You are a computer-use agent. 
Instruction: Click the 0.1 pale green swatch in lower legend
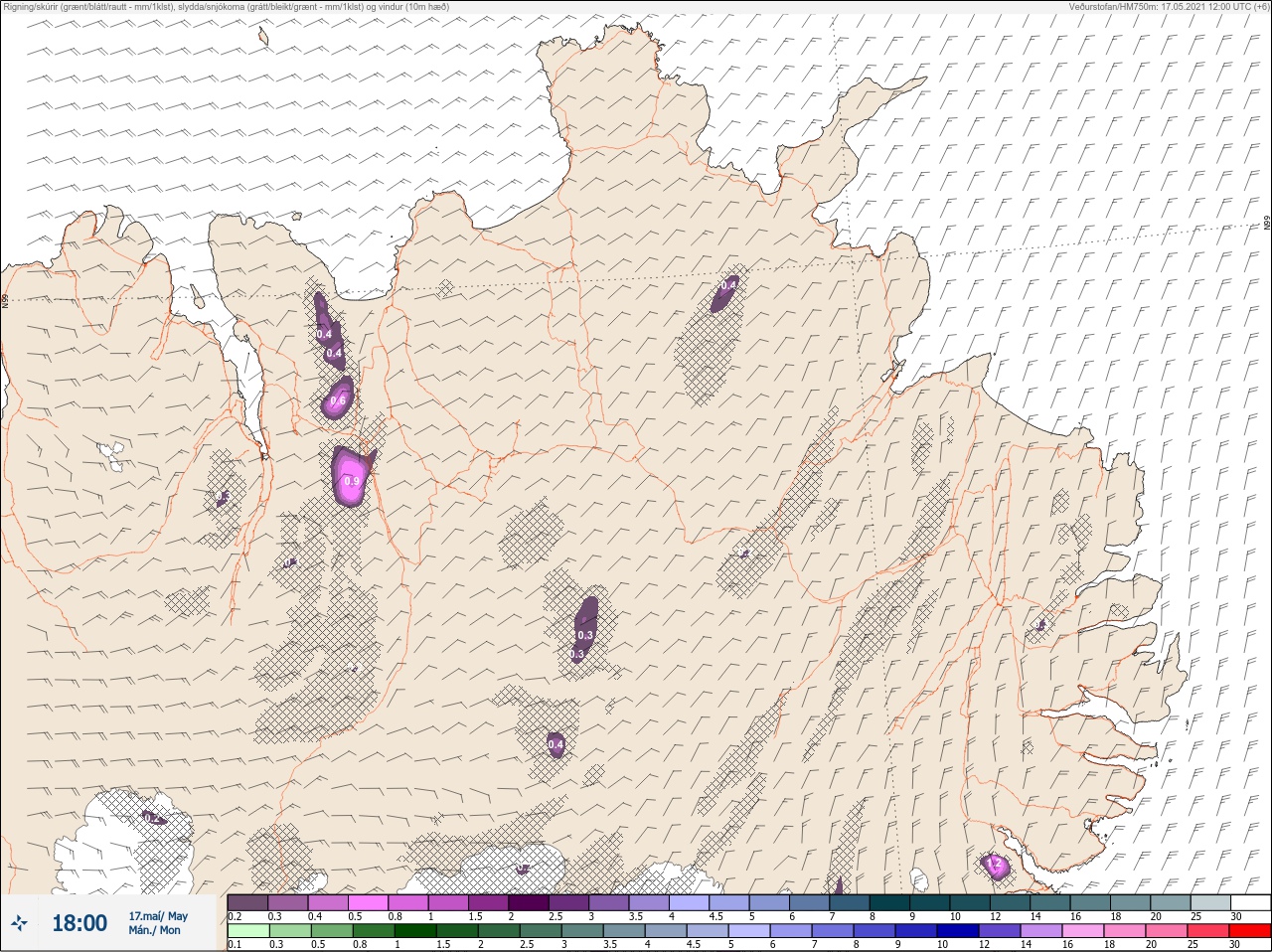click(x=247, y=931)
